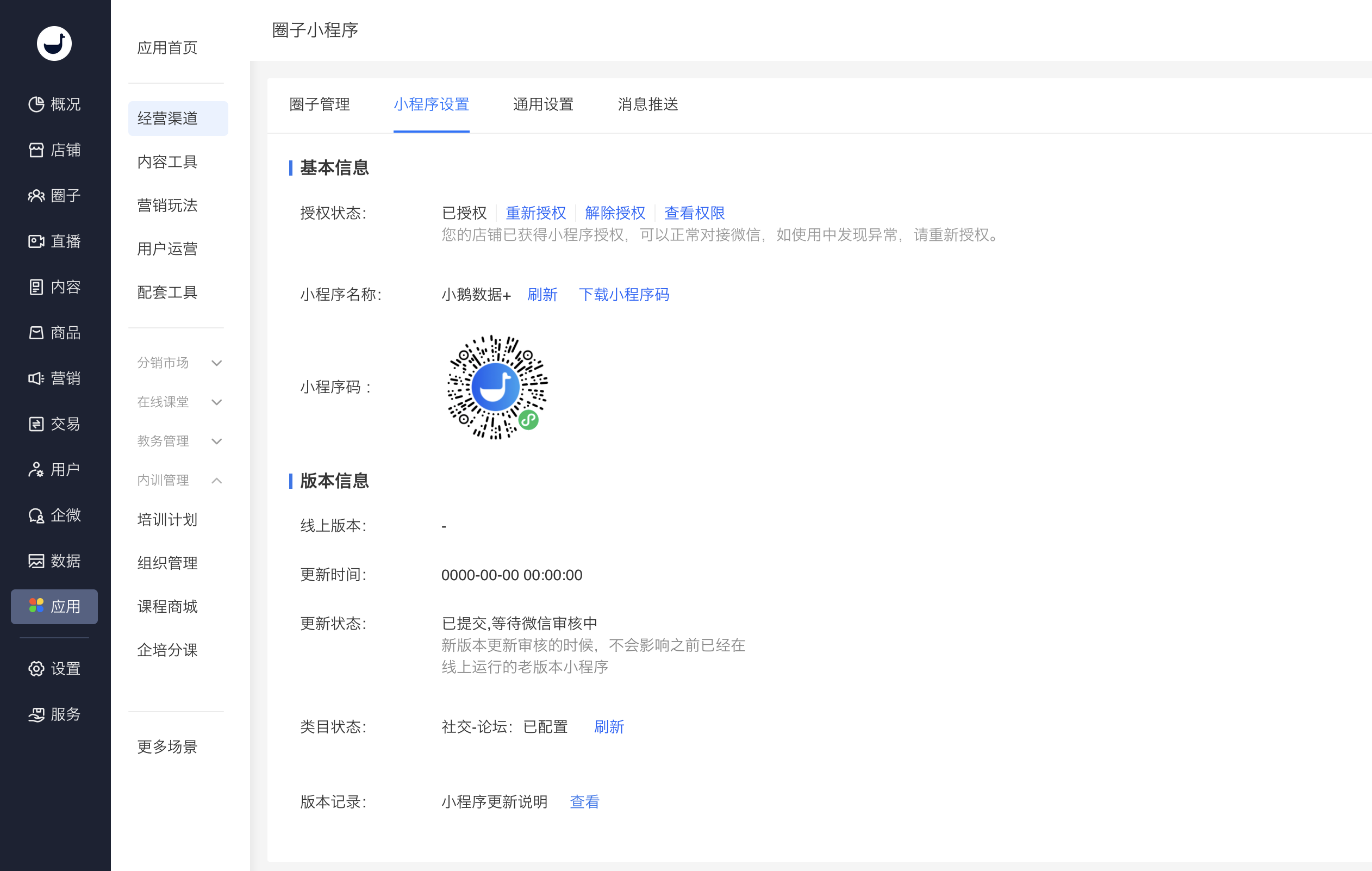Select the 店铺 shop icon
1372x871 pixels.
click(55, 150)
